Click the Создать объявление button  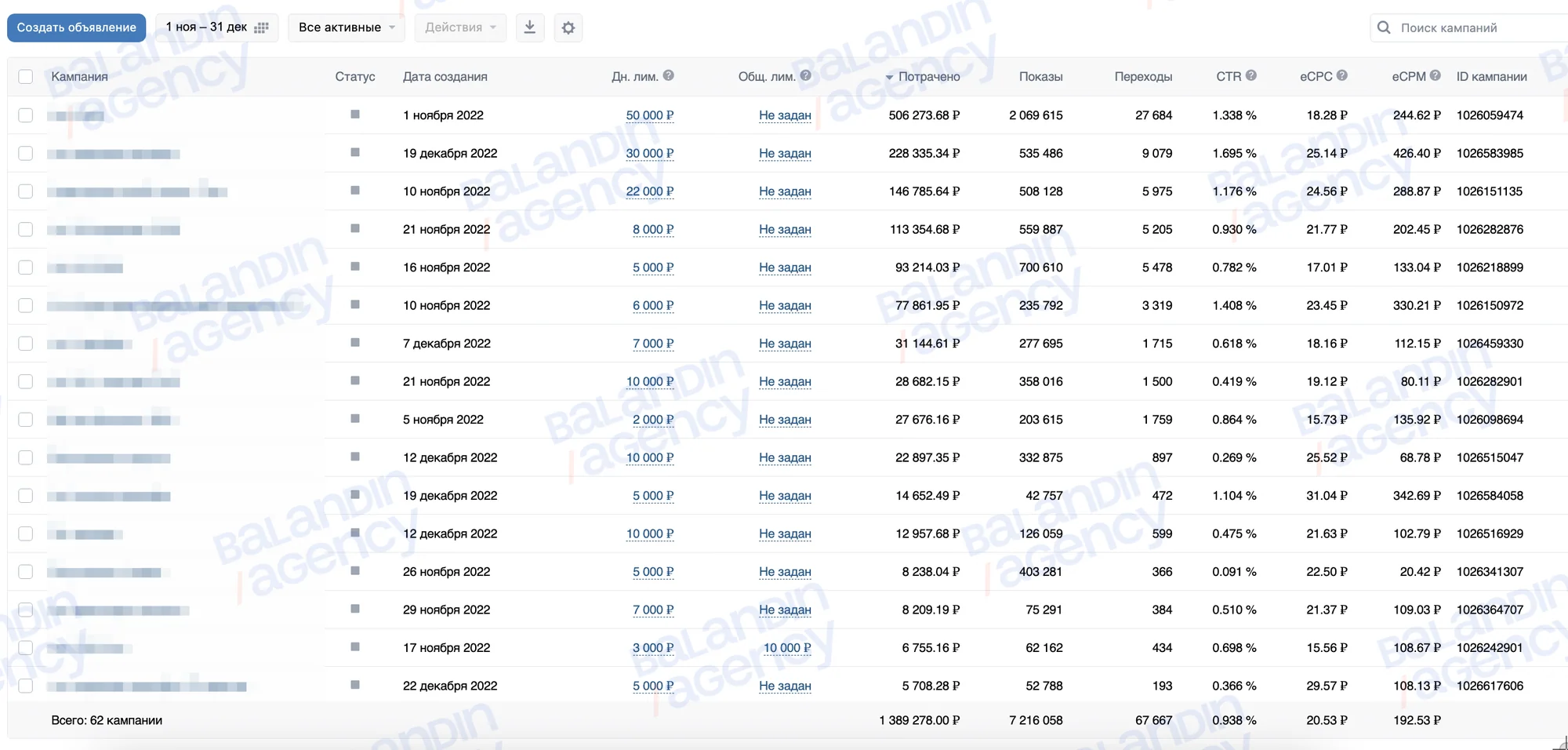point(77,27)
